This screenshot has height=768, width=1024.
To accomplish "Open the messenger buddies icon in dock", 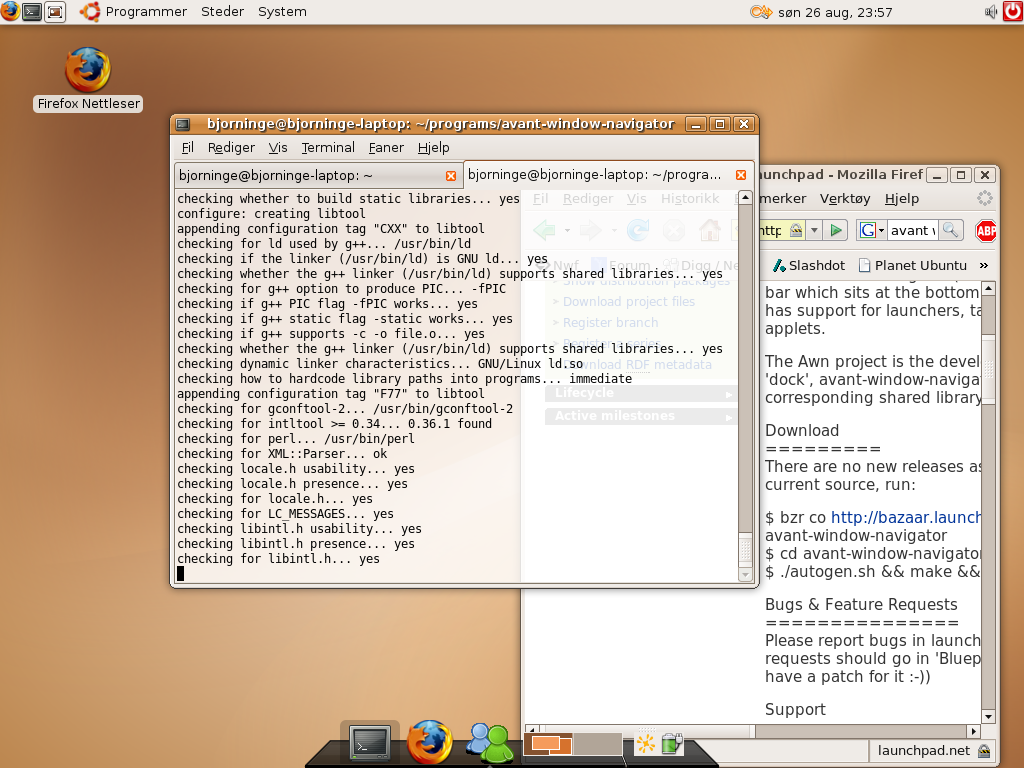I will (x=489, y=743).
